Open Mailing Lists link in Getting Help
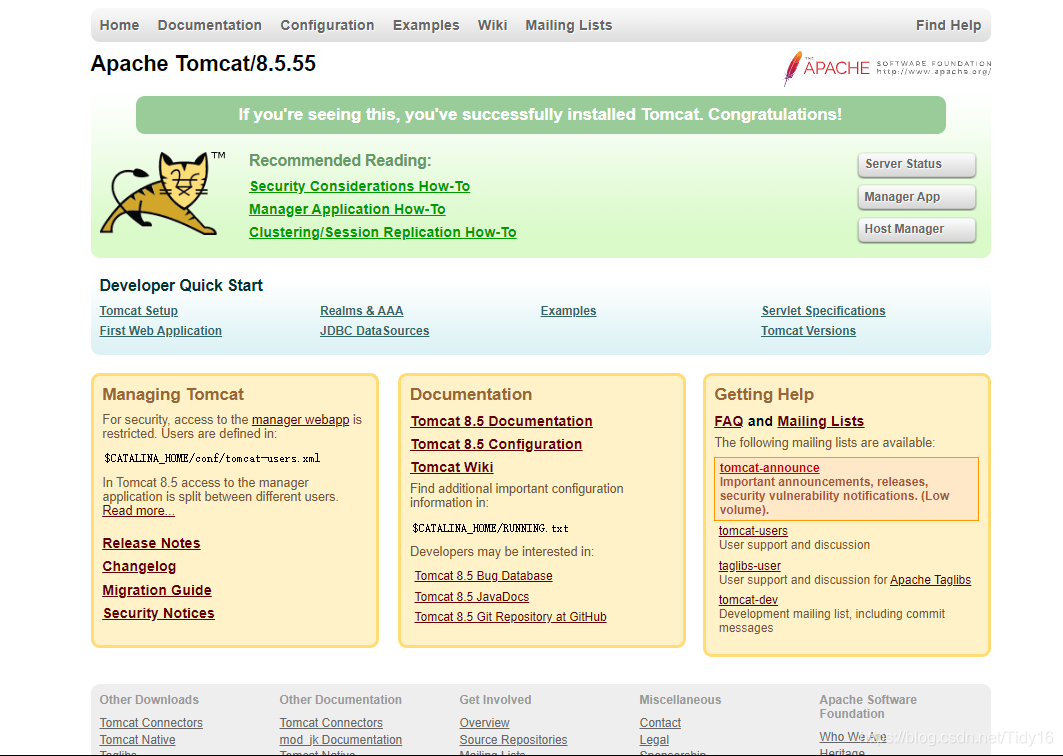The height and width of the screenshot is (756, 1063). click(x=820, y=421)
